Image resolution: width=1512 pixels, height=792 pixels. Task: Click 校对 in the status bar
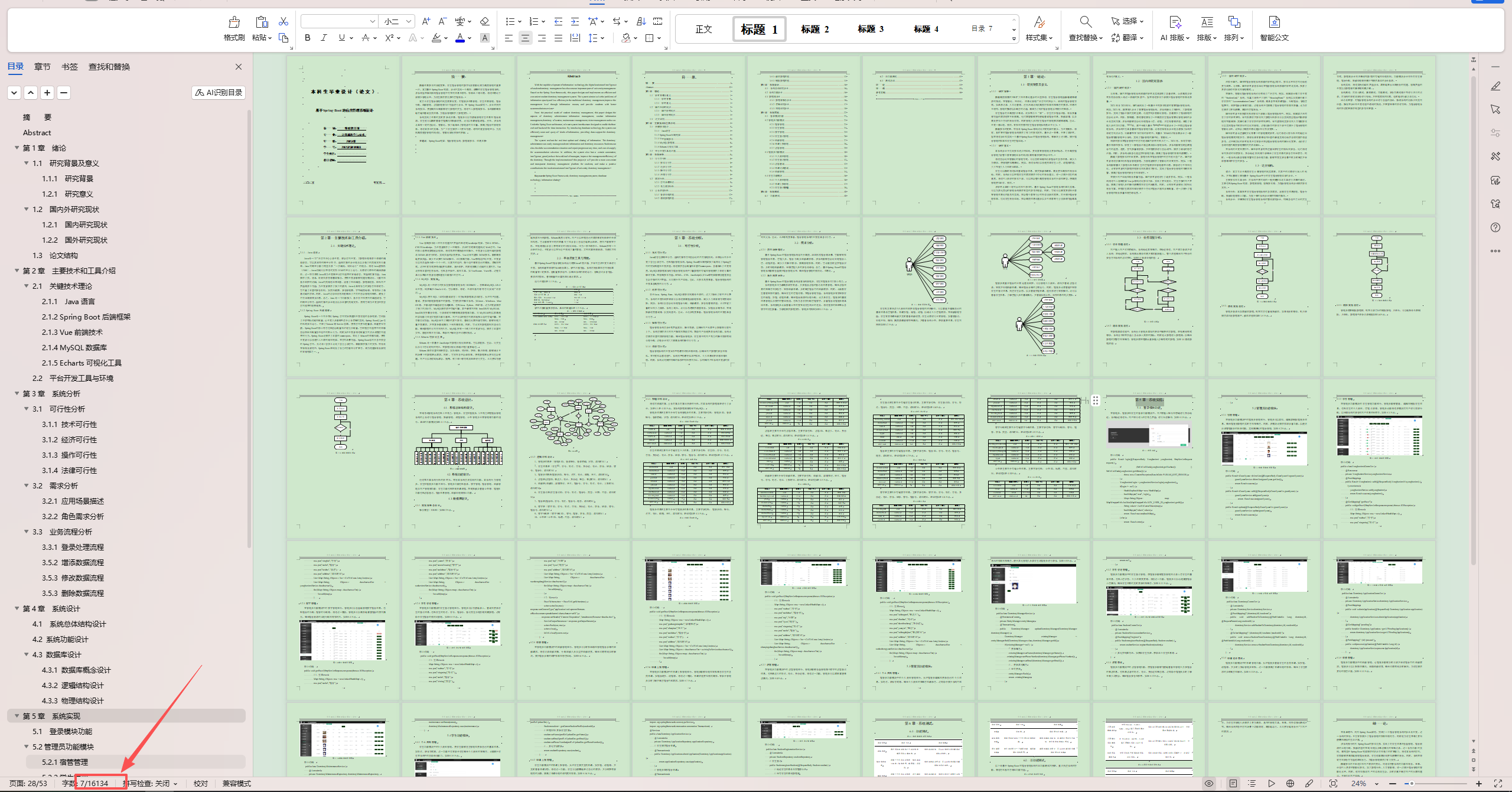tap(201, 783)
